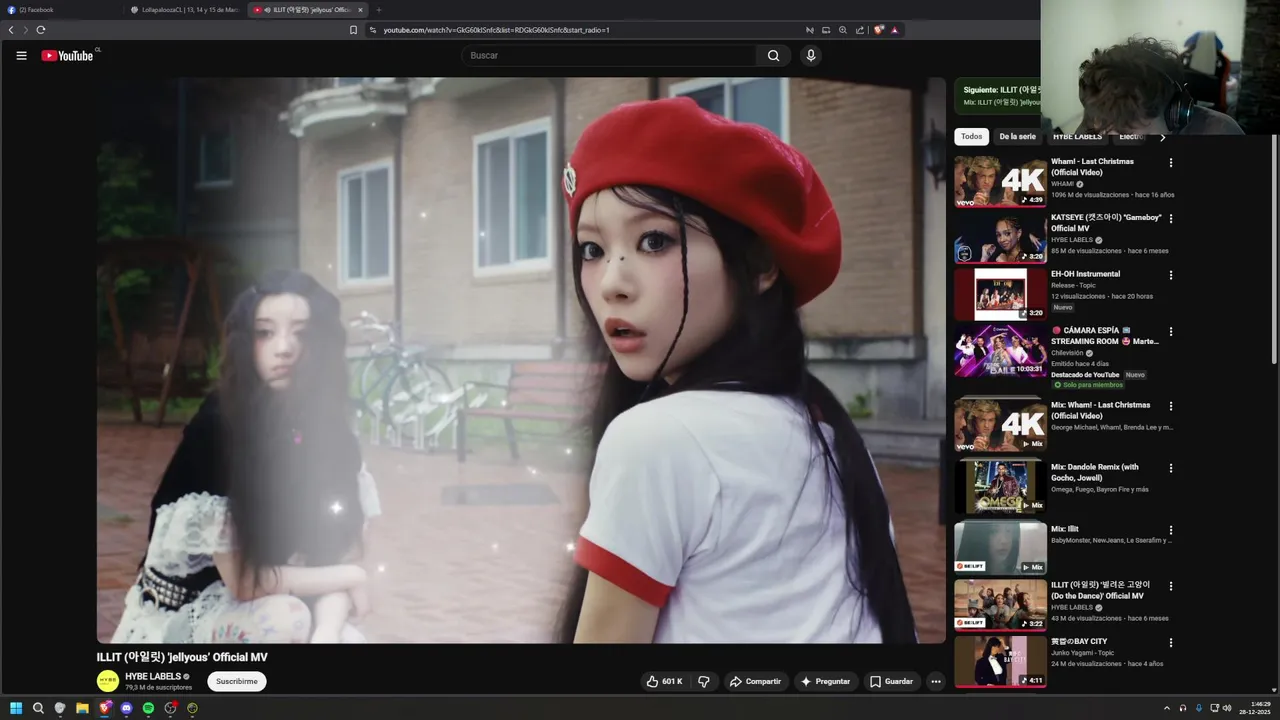Open the address bar share icon
1280x720 pixels.
[x=860, y=30]
